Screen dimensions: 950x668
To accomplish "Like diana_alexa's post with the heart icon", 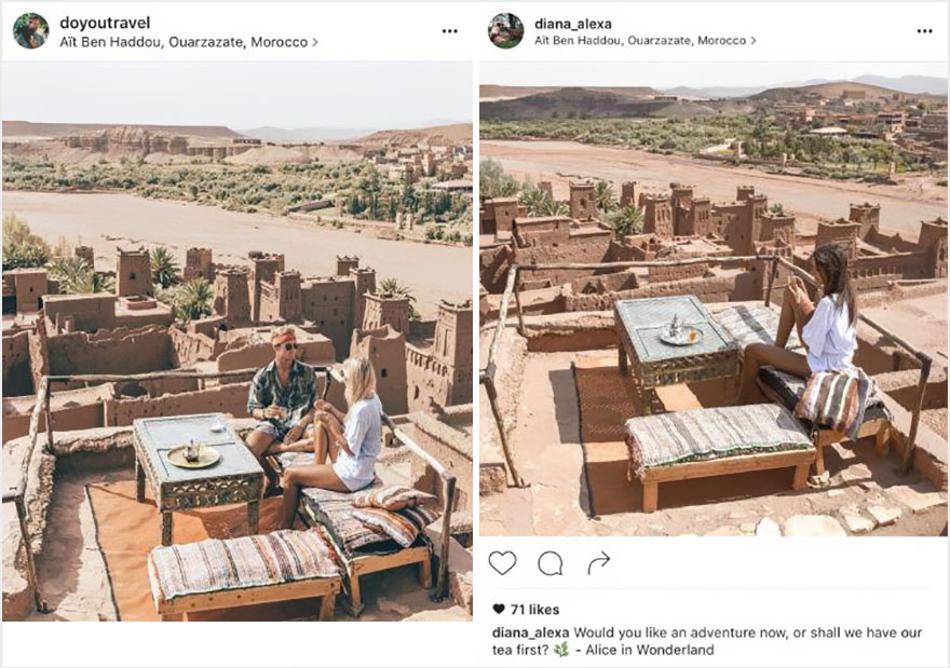I will tap(502, 563).
